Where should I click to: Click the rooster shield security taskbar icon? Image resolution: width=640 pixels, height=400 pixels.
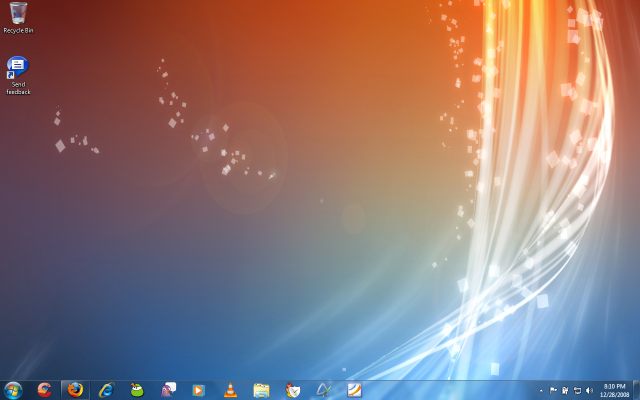pos(292,390)
